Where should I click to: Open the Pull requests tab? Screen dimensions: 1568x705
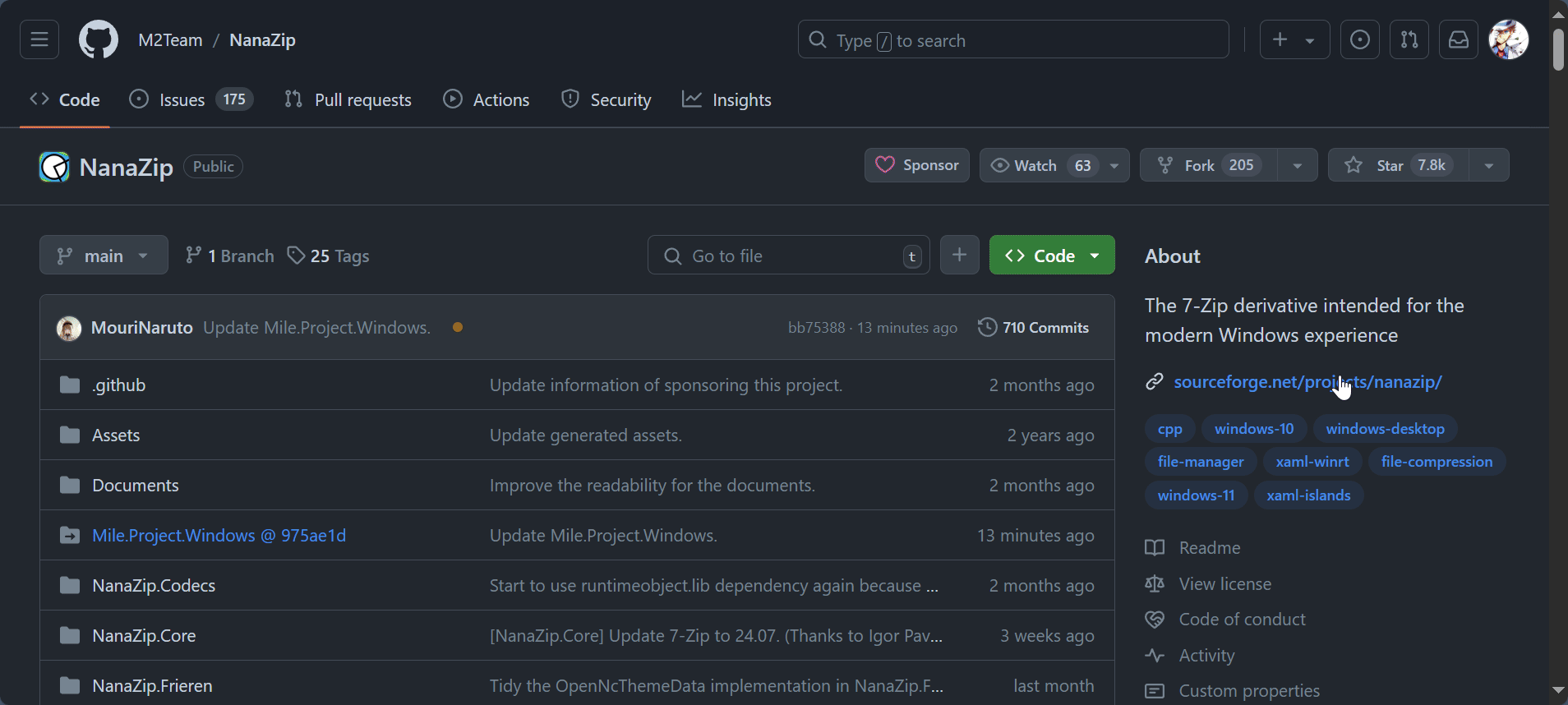click(x=348, y=99)
